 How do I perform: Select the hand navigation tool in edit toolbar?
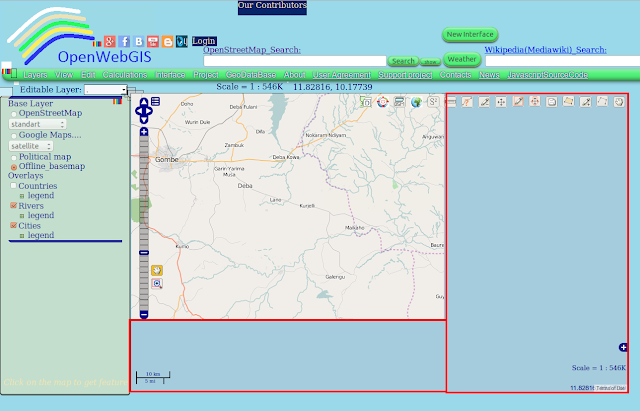619,102
